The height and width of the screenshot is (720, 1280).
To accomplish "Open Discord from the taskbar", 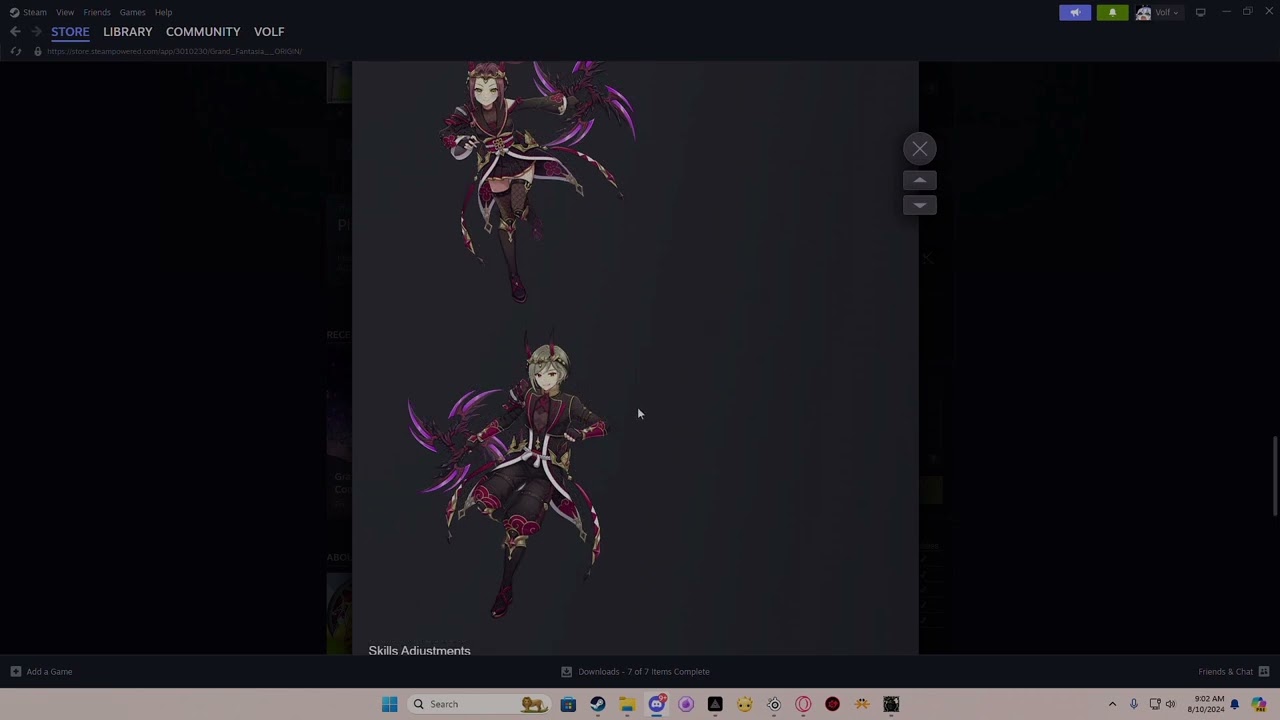I will click(x=657, y=704).
